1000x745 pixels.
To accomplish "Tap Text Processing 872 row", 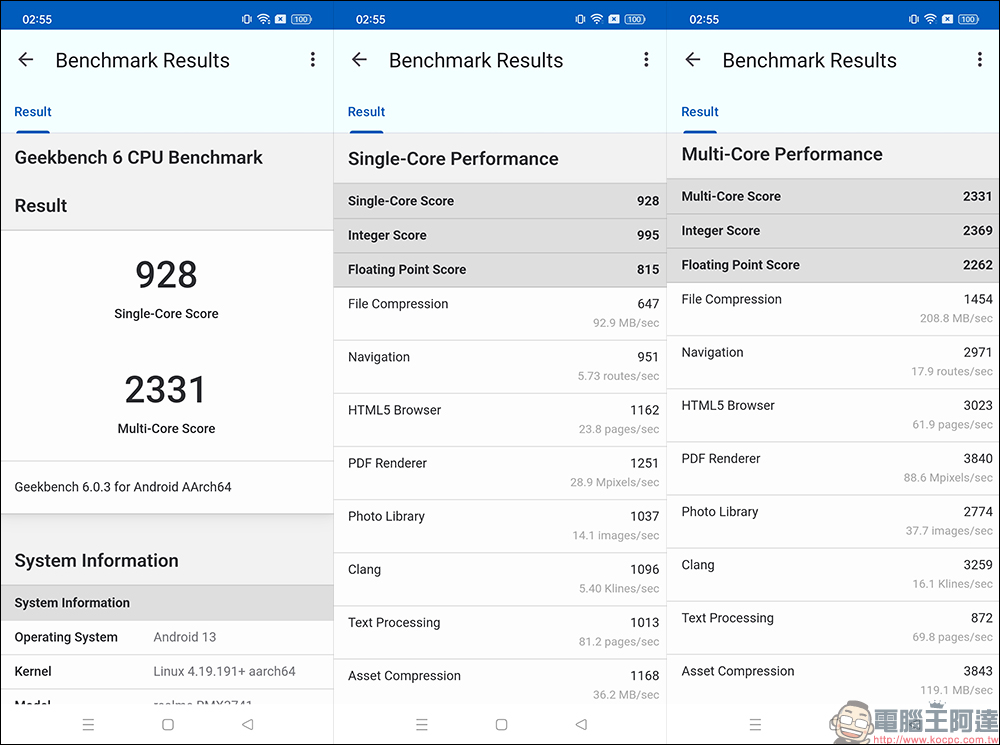I will pyautogui.click(x=834, y=628).
